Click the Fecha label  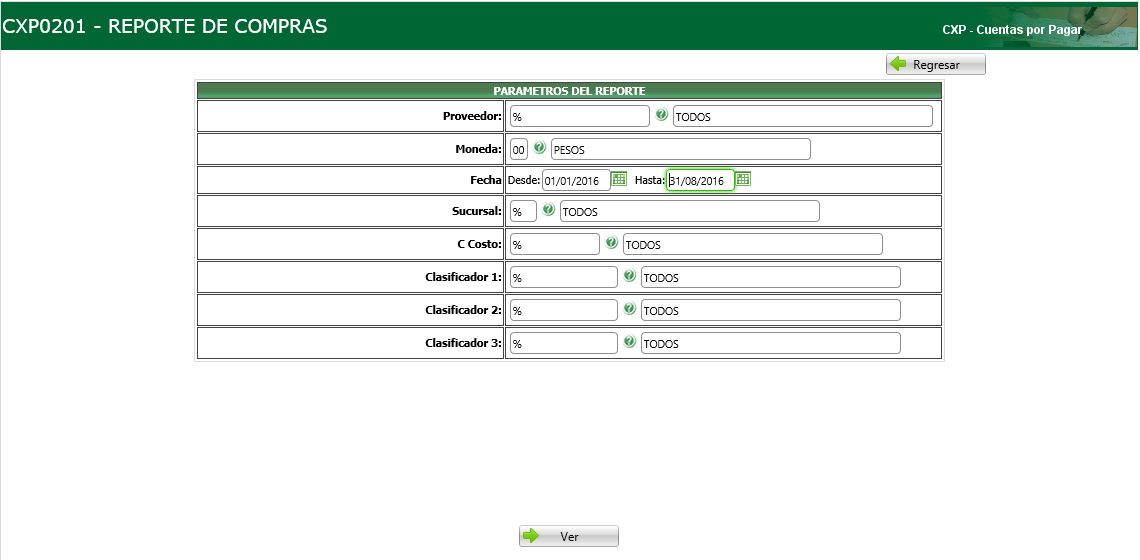(487, 180)
